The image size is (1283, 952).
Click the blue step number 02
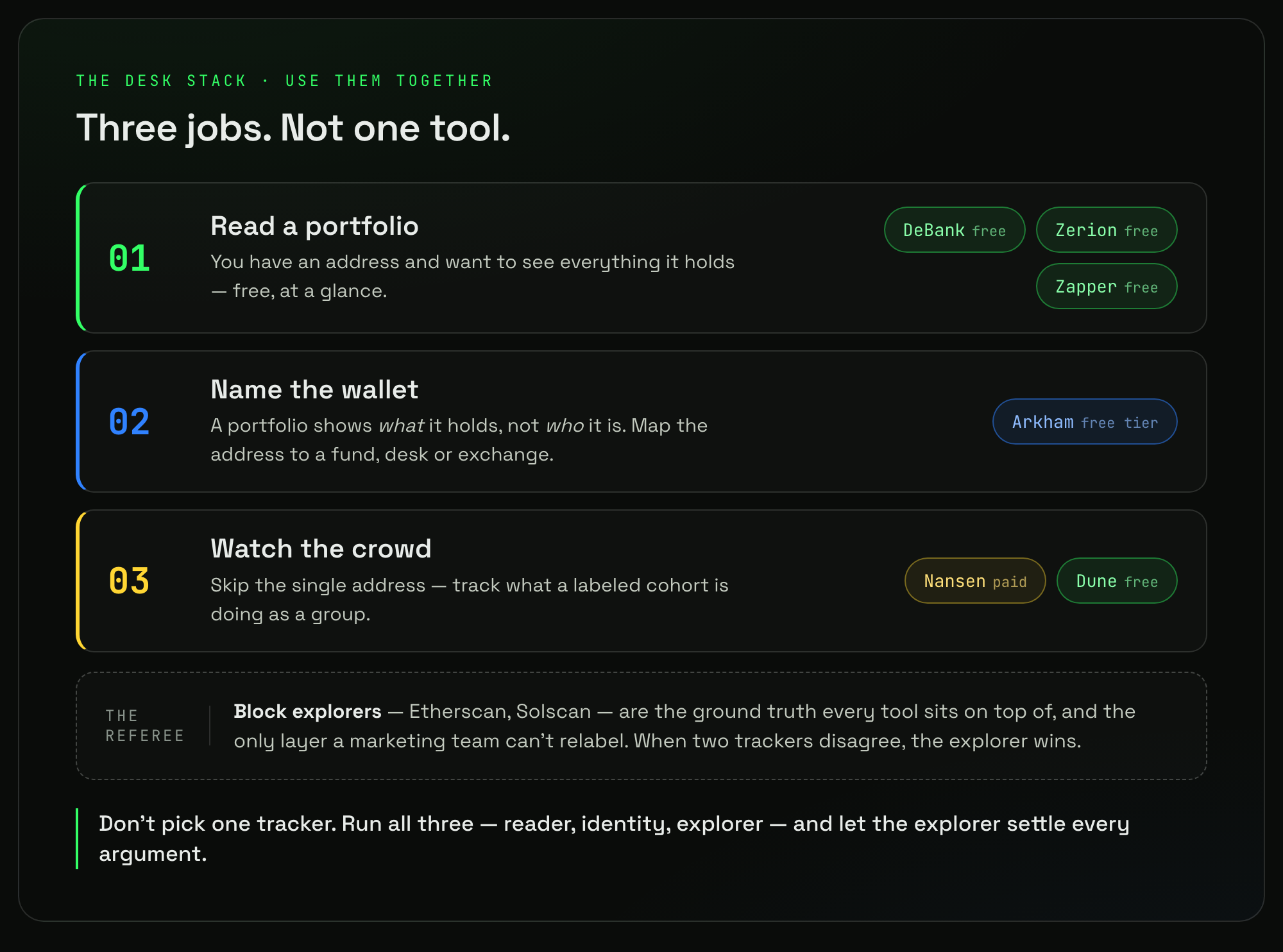coord(129,421)
